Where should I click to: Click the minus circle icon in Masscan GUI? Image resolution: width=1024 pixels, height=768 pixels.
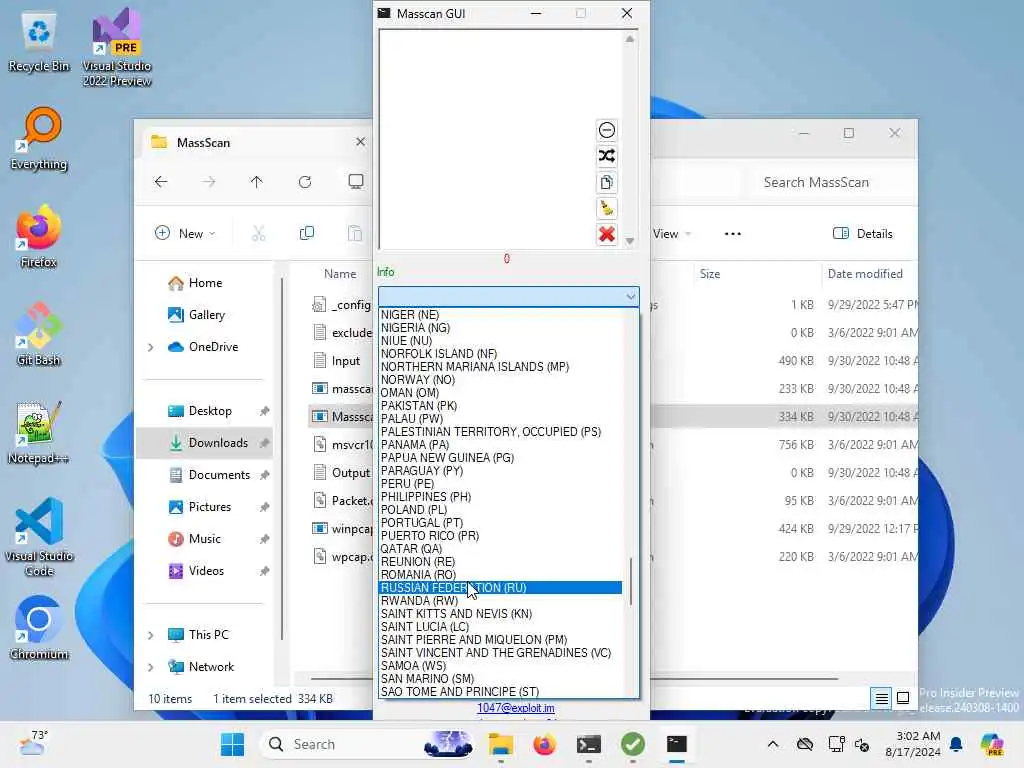[x=607, y=130]
